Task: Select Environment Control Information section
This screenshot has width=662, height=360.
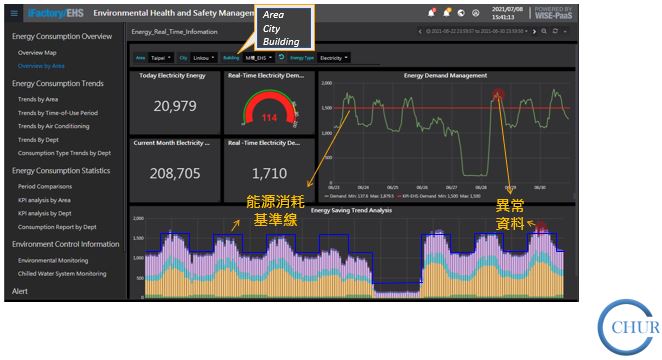Action: coord(65,244)
